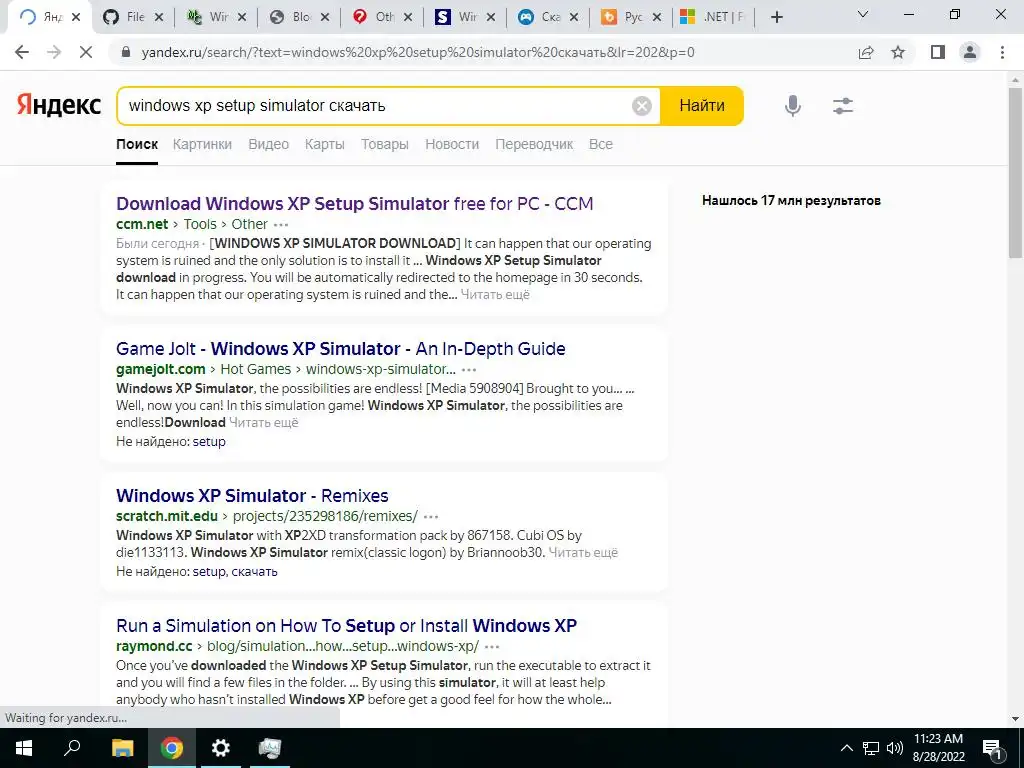Click the Yandex logo
Viewport: 1024px width, 768px height.
click(59, 105)
